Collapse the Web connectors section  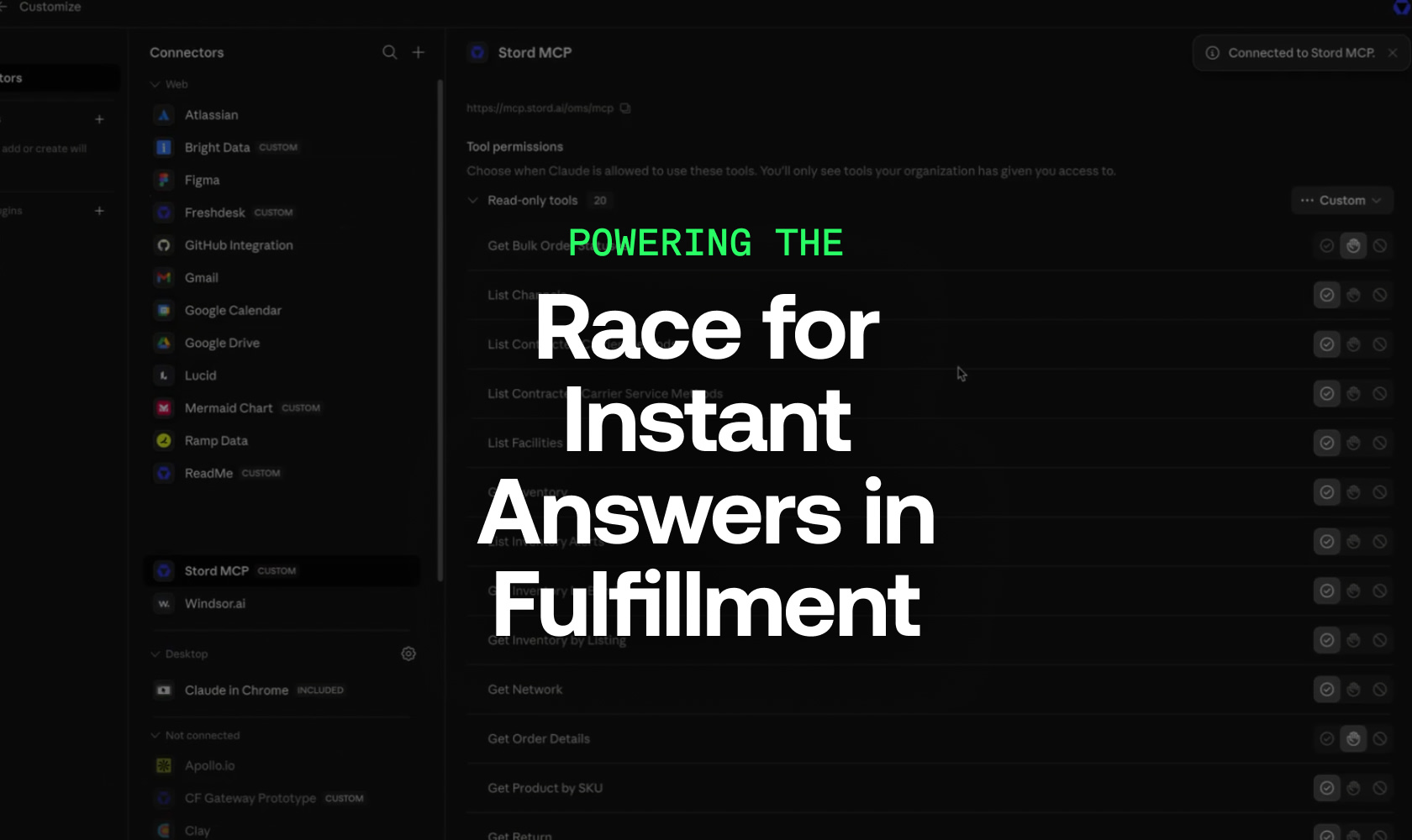[155, 85]
